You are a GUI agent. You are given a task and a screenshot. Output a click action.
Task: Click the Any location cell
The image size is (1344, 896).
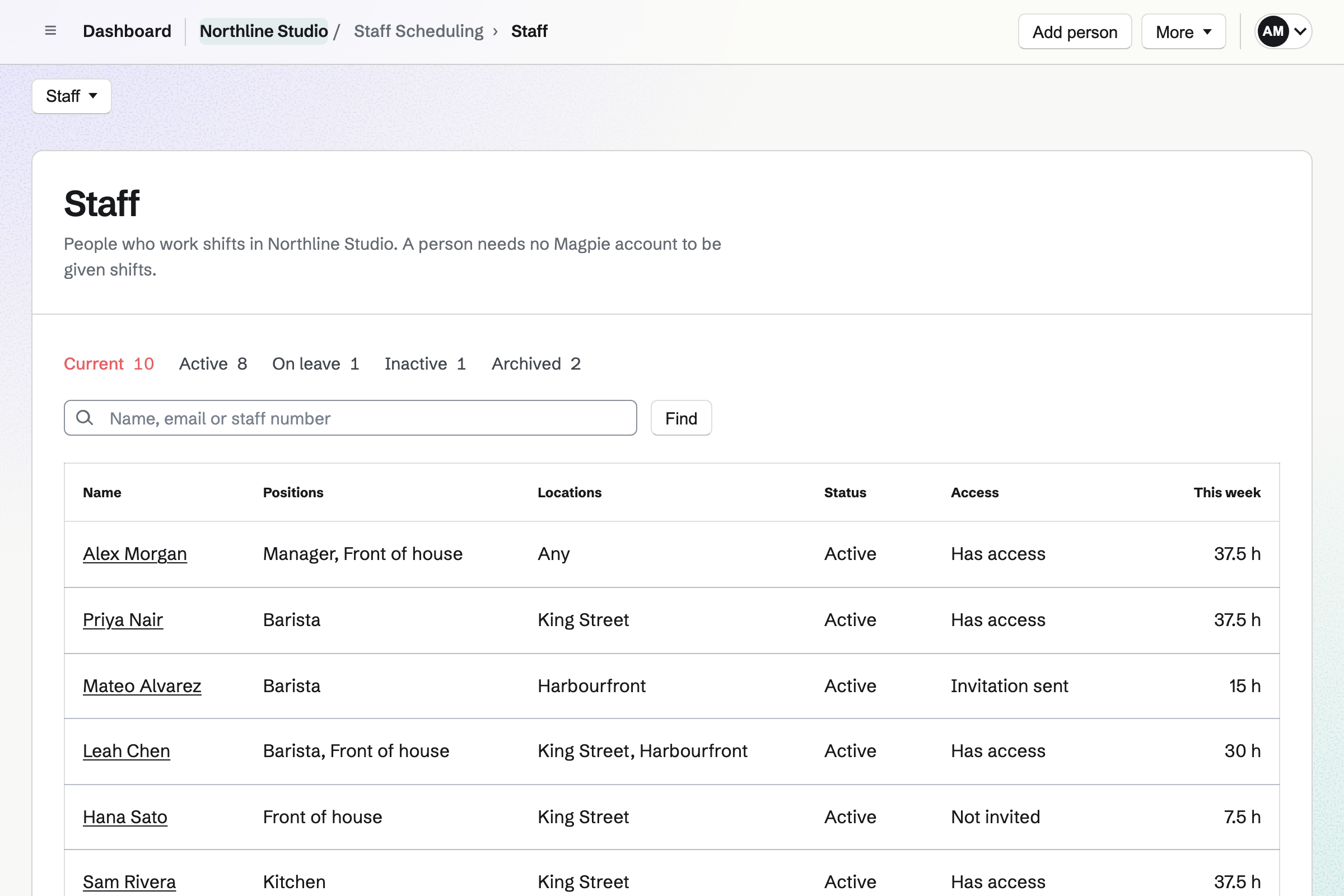pos(553,554)
